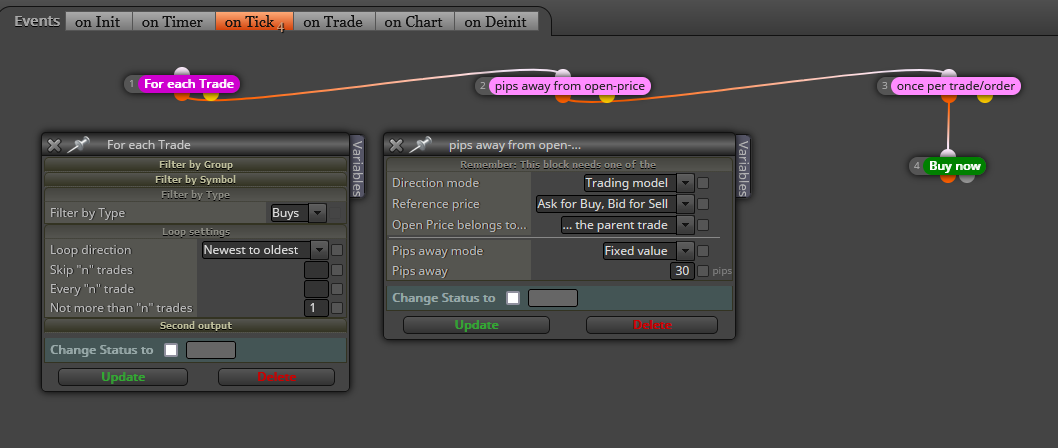The width and height of the screenshot is (1058, 448).
Task: Open the Direction mode dropdown
Action: (x=639, y=183)
